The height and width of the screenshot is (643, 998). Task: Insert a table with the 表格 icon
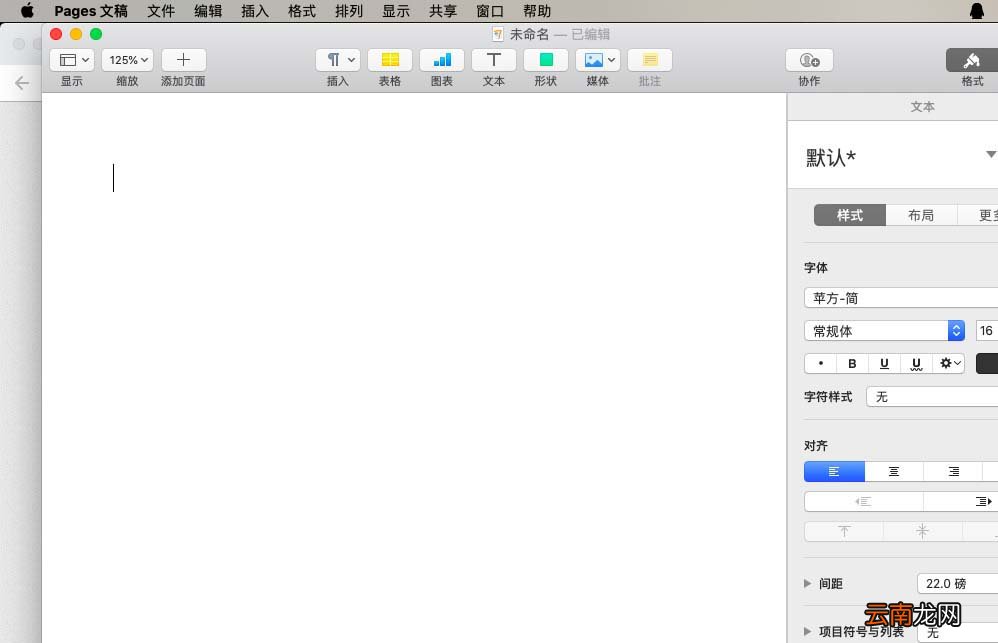click(x=390, y=60)
